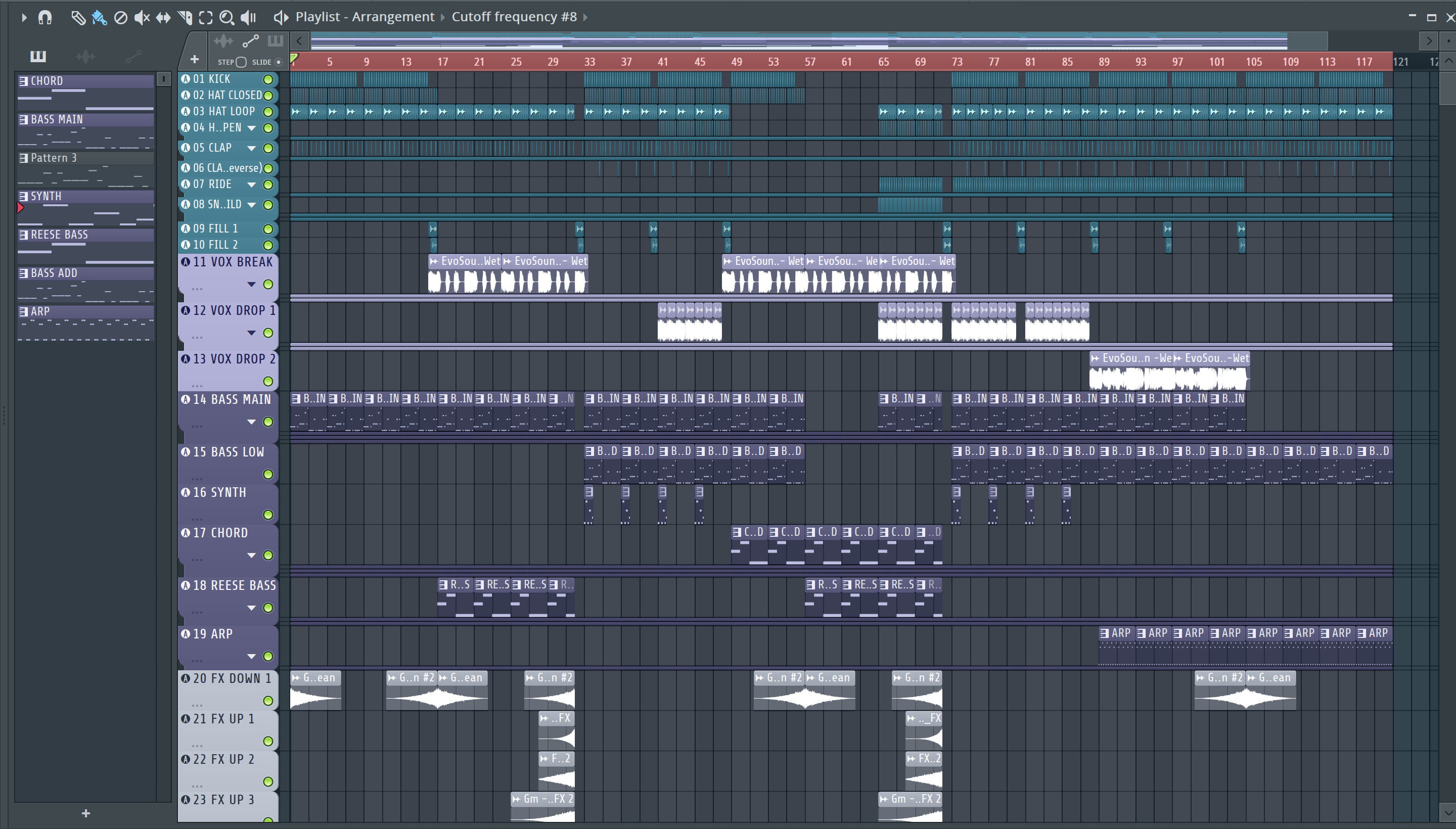Mute the 03 HAT LOOP track
The width and height of the screenshot is (1456, 829).
pos(267,112)
